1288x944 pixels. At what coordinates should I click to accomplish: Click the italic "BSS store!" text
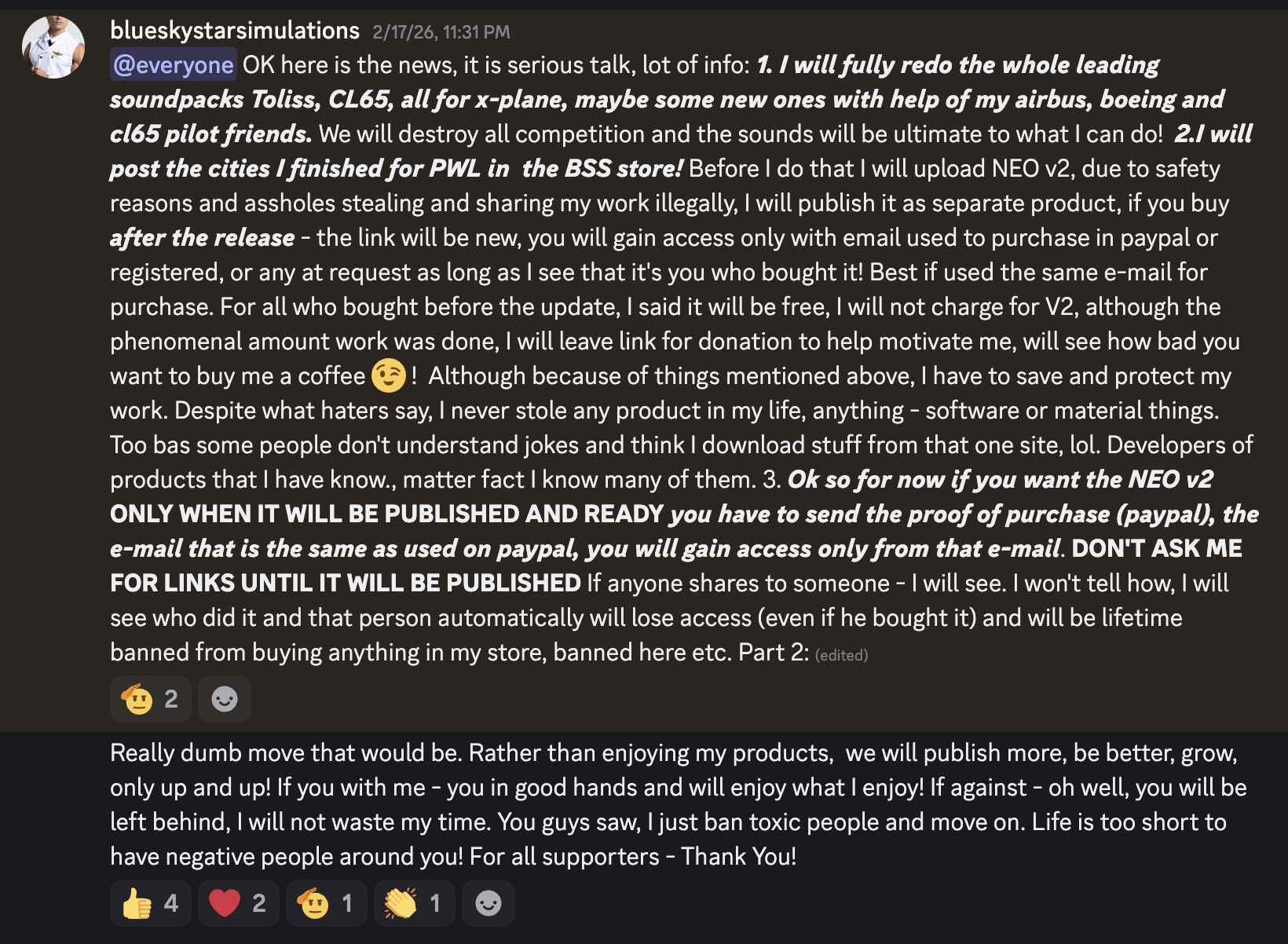(x=602, y=169)
